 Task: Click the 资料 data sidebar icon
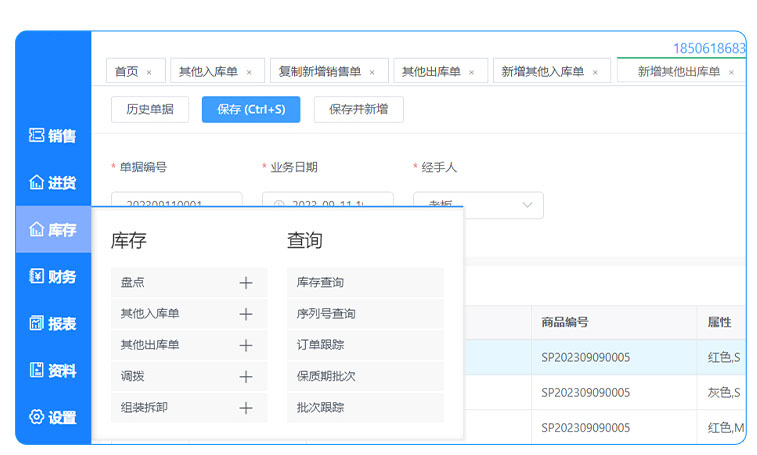click(x=37, y=371)
